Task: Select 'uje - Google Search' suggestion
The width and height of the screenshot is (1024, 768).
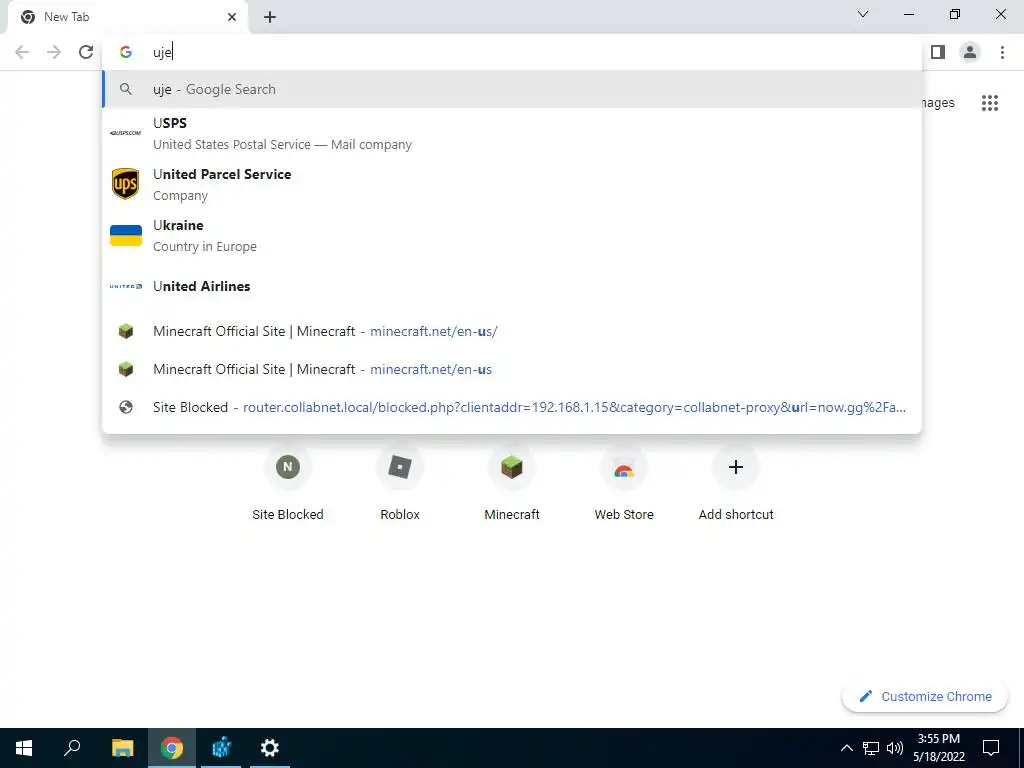Action: coord(512,89)
